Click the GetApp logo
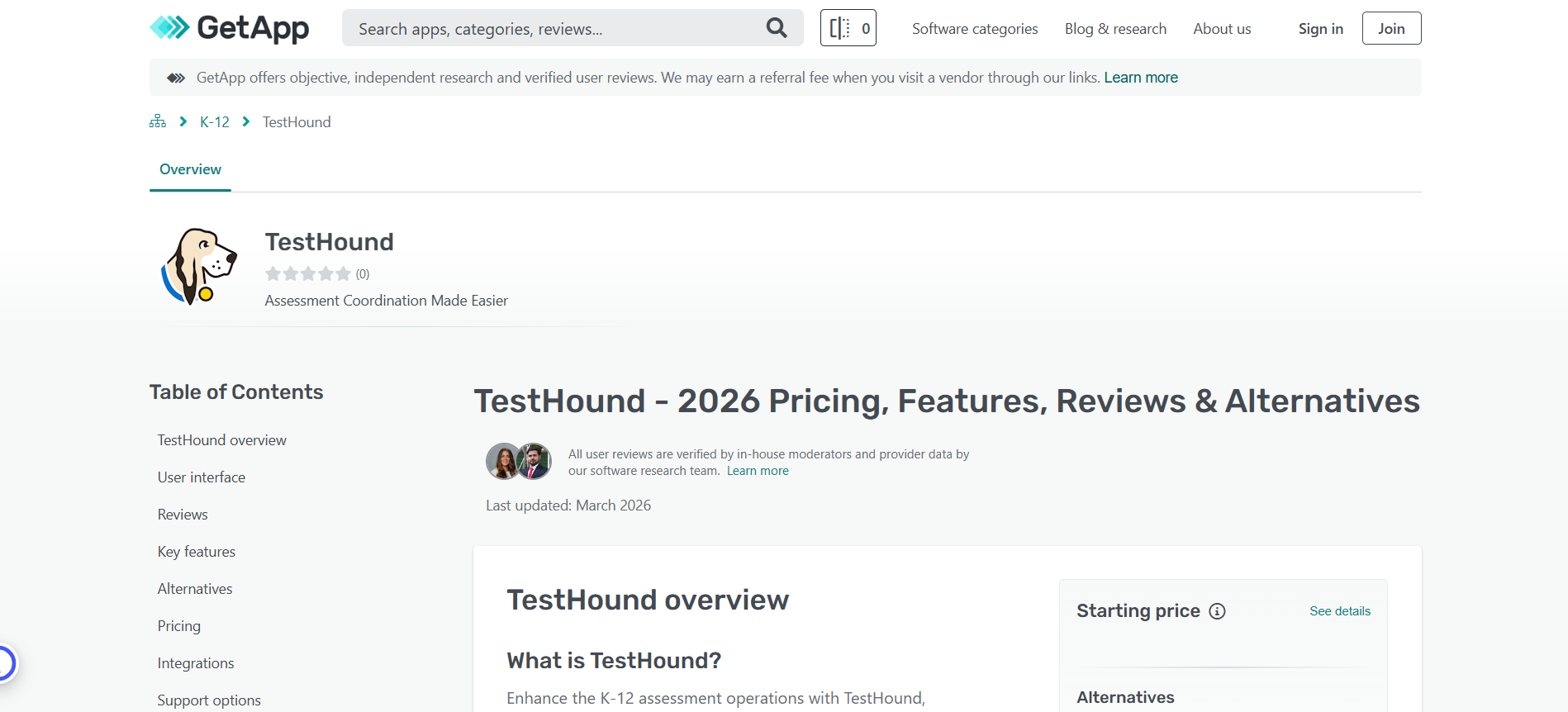Viewport: 1568px width, 712px height. click(x=229, y=28)
